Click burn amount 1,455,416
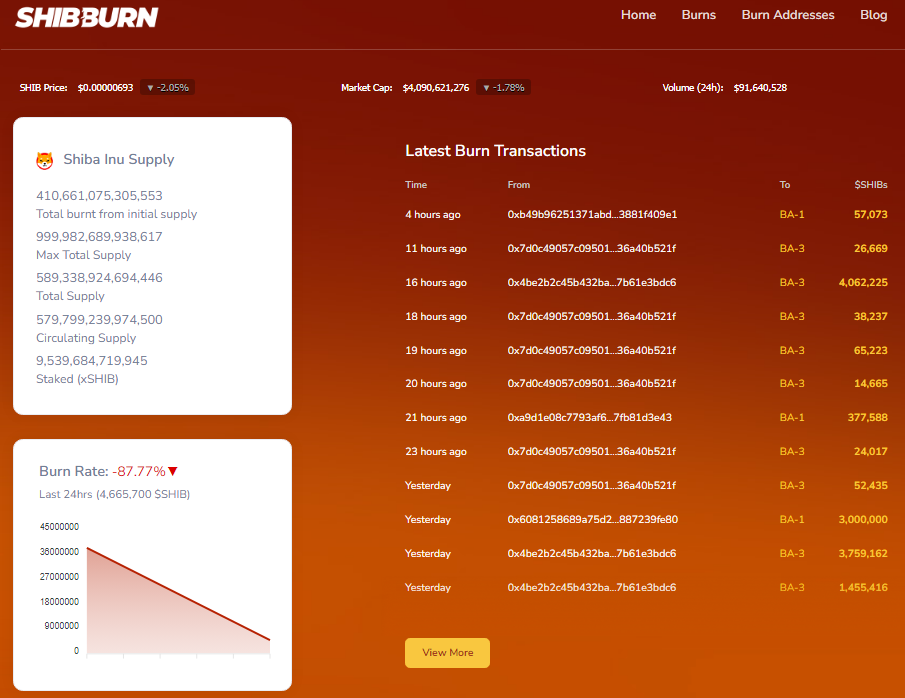The height and width of the screenshot is (698, 905). [x=863, y=588]
